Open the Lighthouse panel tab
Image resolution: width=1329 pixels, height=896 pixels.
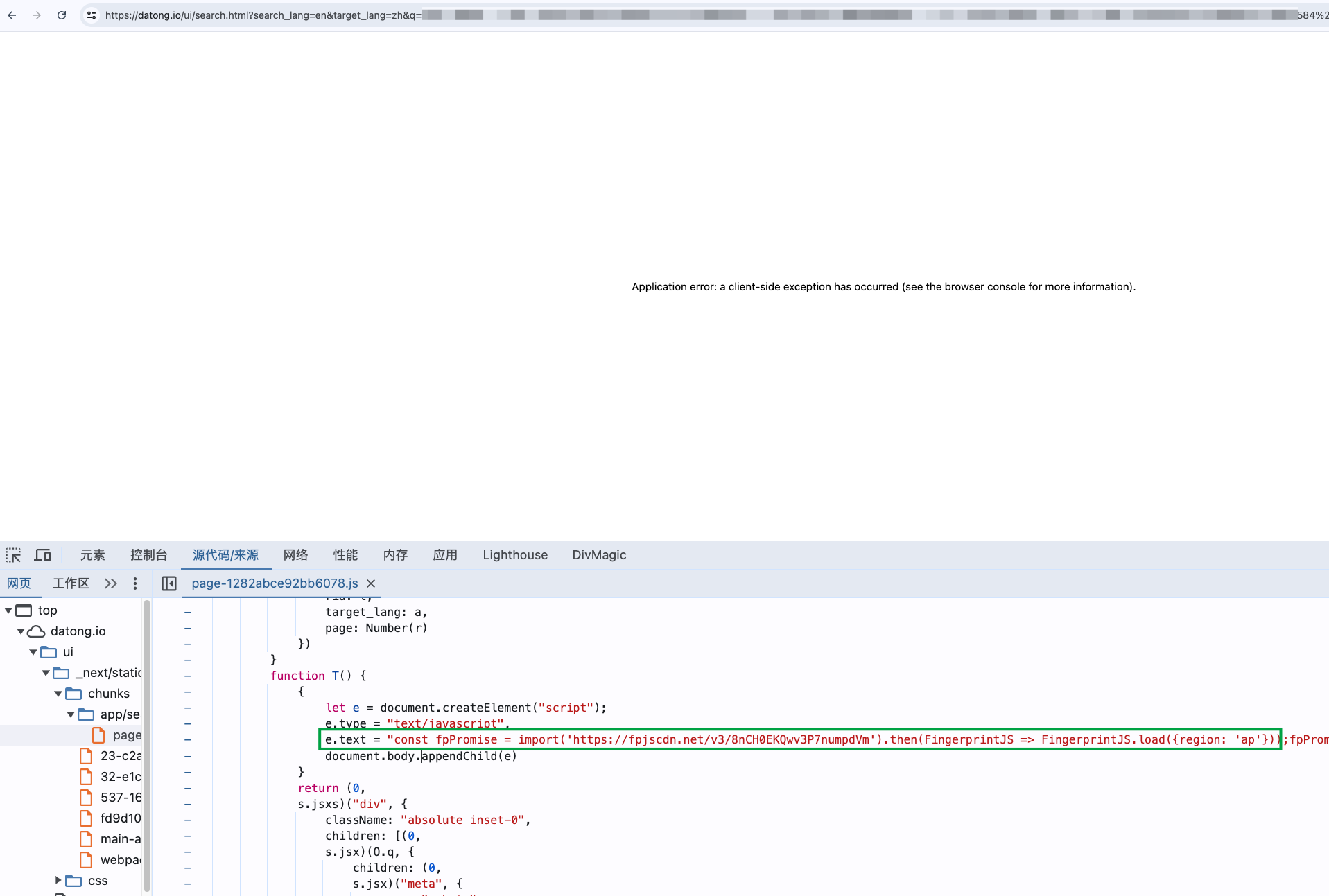(515, 555)
